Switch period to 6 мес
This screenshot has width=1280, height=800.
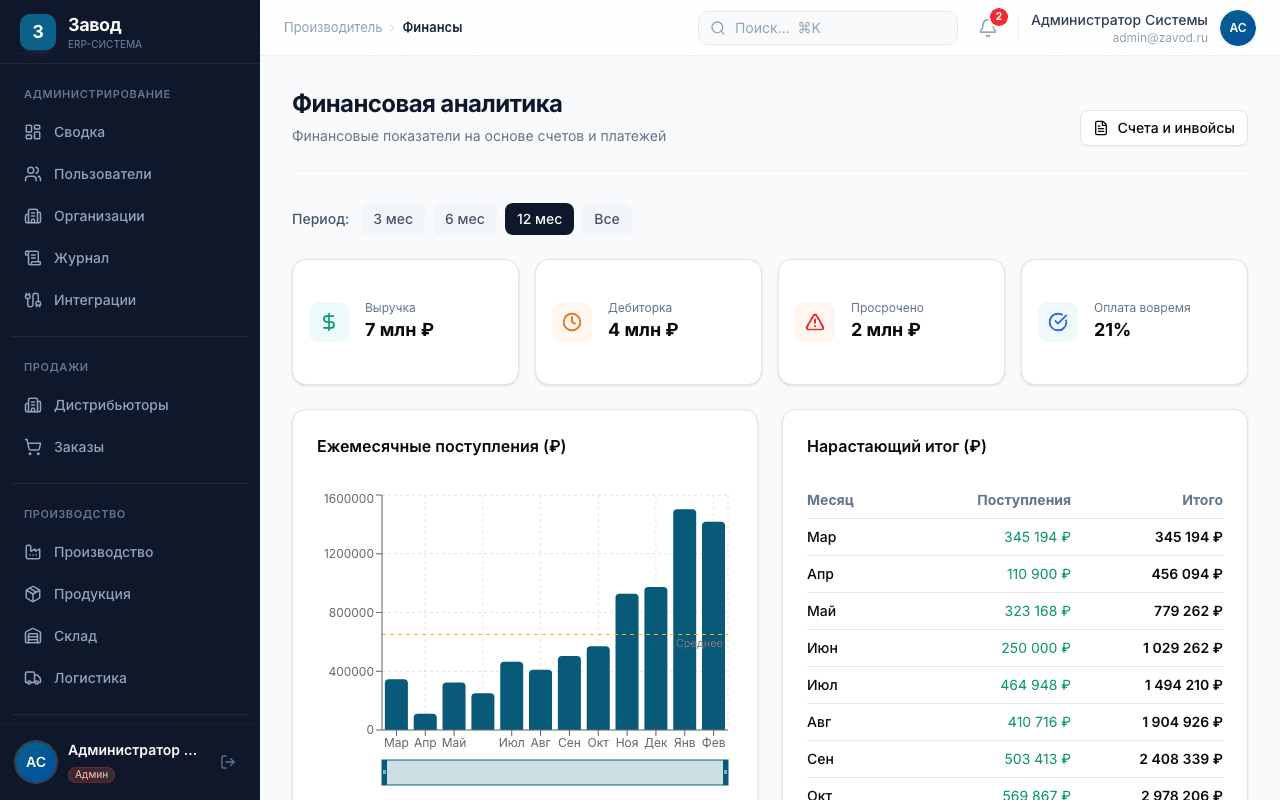(x=464, y=219)
